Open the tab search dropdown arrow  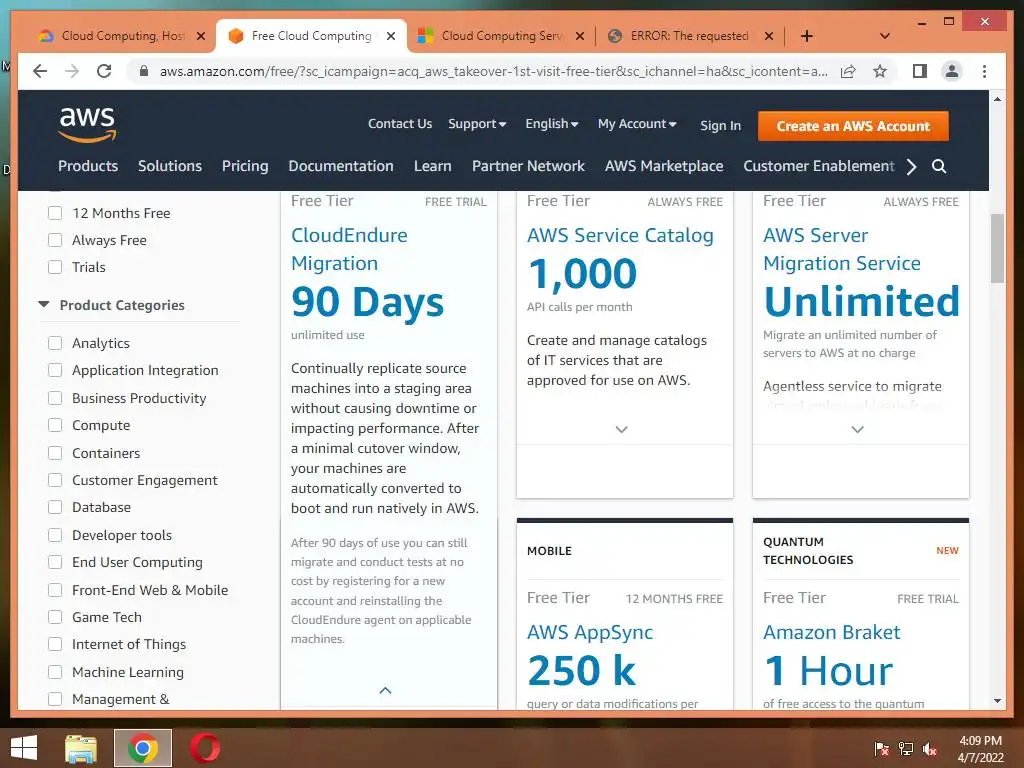(885, 36)
